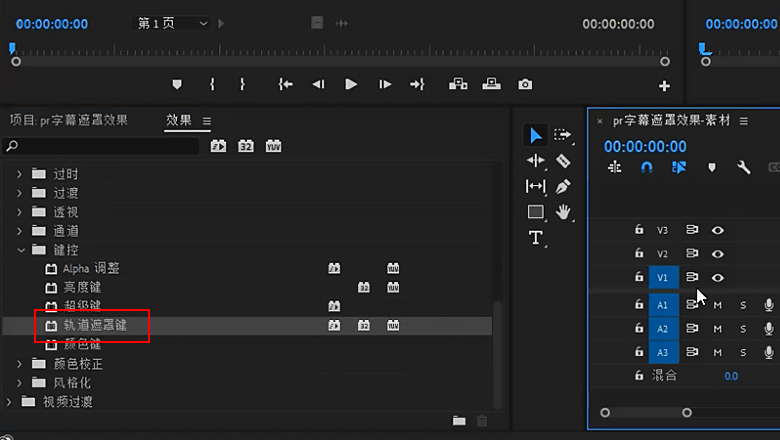The height and width of the screenshot is (440, 780).
Task: Filter by accelerated effects icon
Action: pyautogui.click(x=218, y=146)
